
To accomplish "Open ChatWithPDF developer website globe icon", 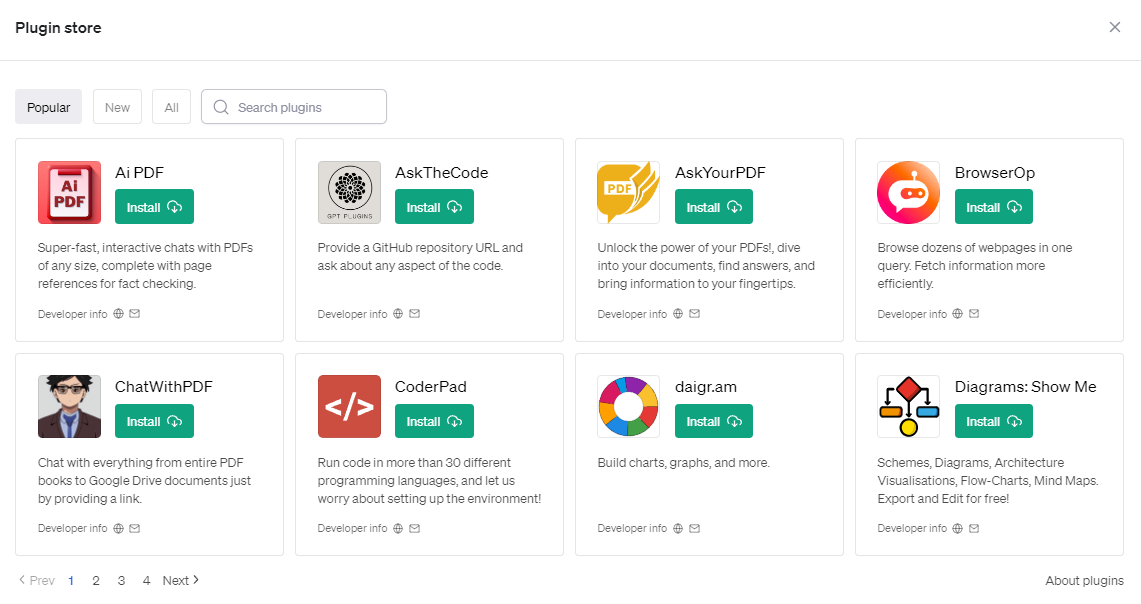I will 118,528.
